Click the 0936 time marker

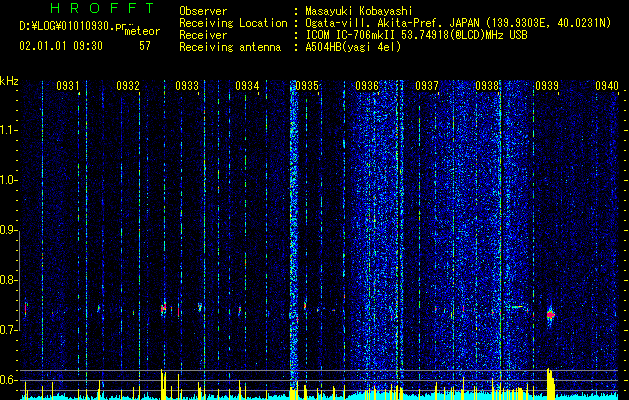tap(367, 86)
